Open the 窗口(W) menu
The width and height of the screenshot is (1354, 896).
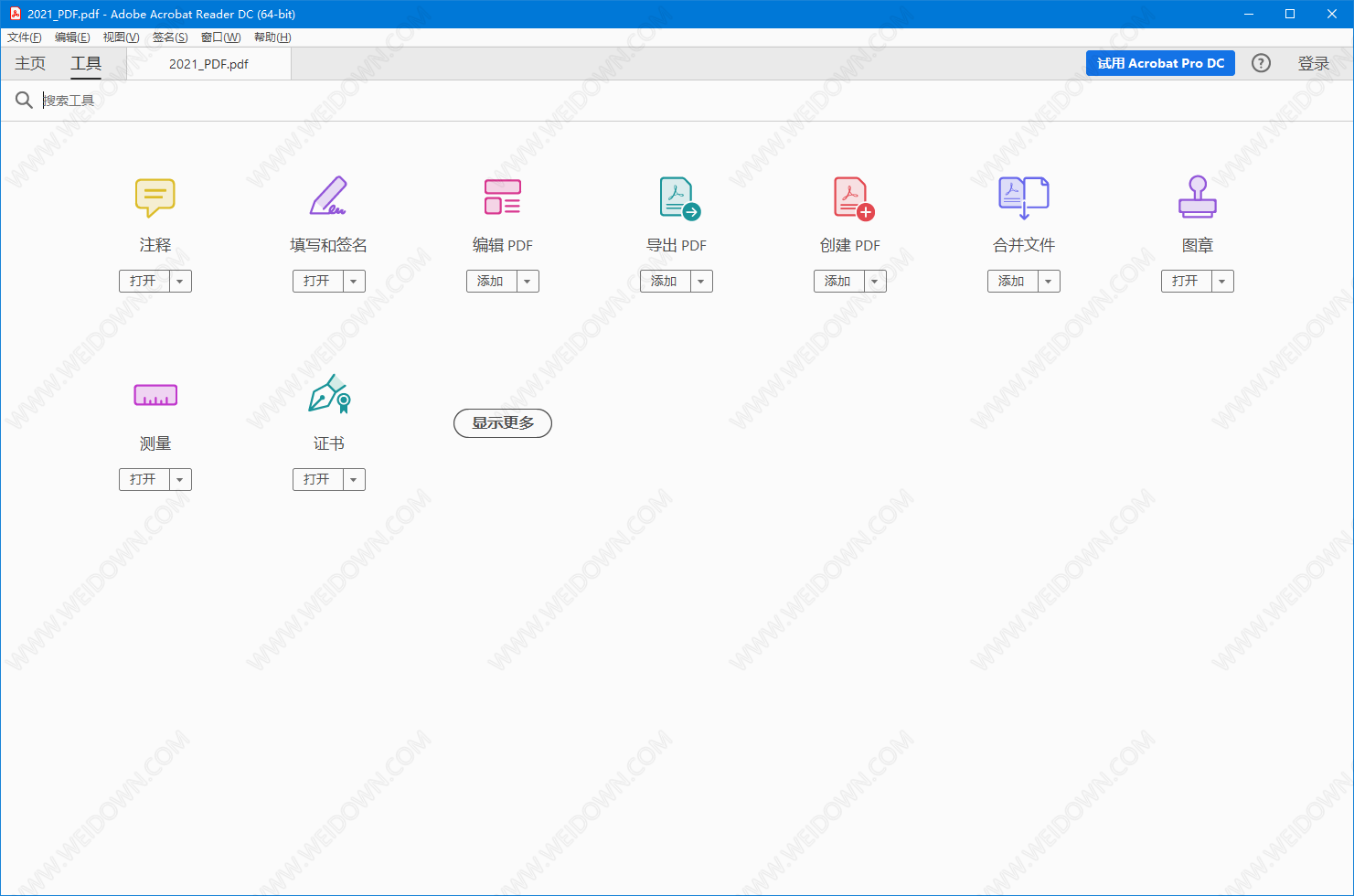220,37
